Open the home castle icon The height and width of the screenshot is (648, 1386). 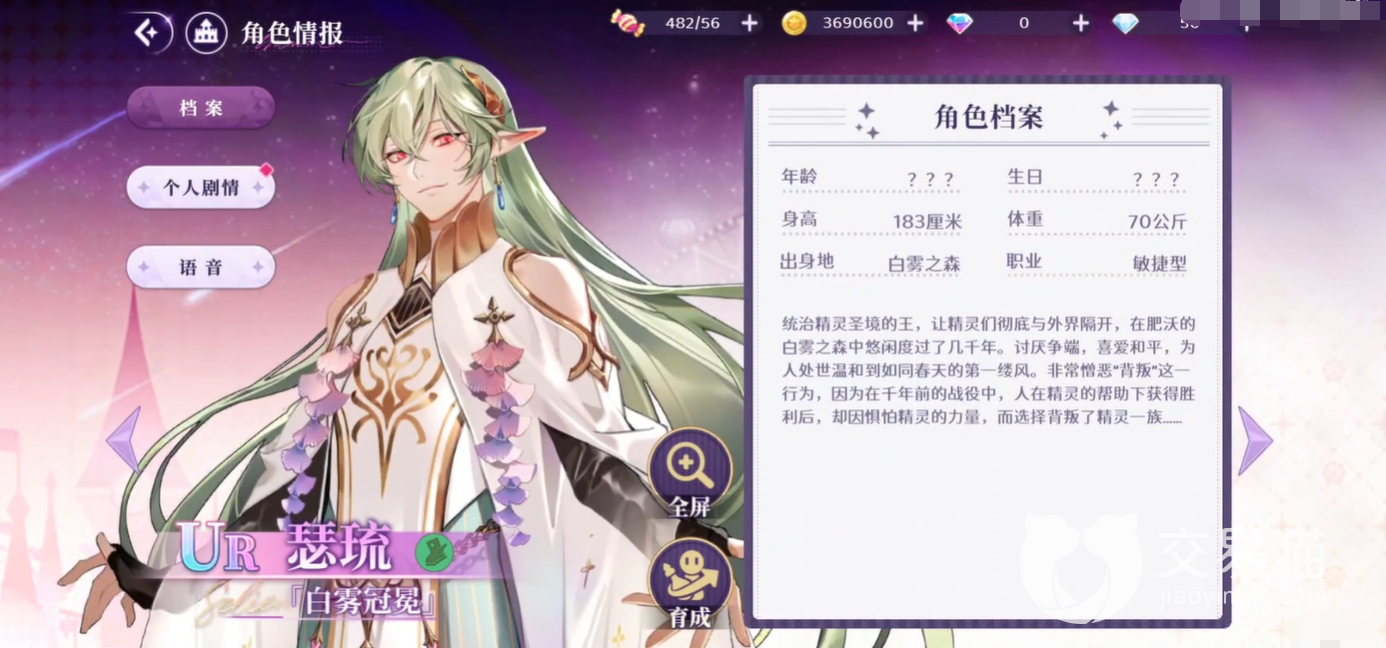[206, 33]
